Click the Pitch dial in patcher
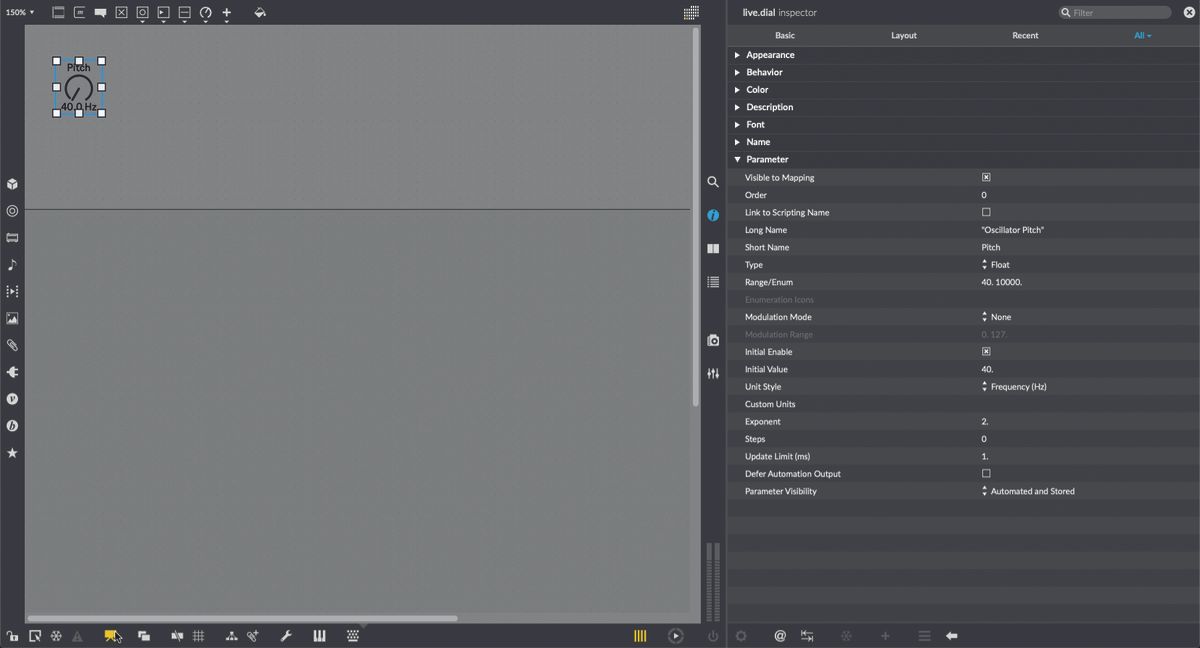Screen dimensions: 1200x648 click(79, 87)
